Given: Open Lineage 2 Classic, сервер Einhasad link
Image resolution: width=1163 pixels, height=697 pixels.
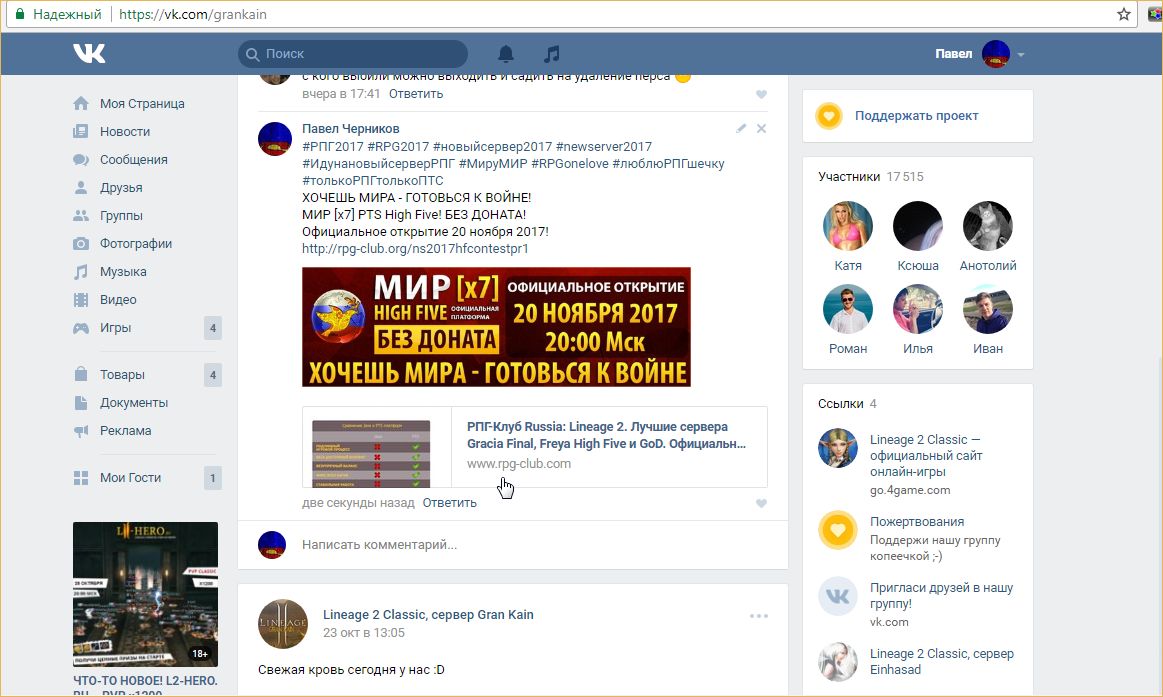Looking at the screenshot, I should [x=942, y=661].
